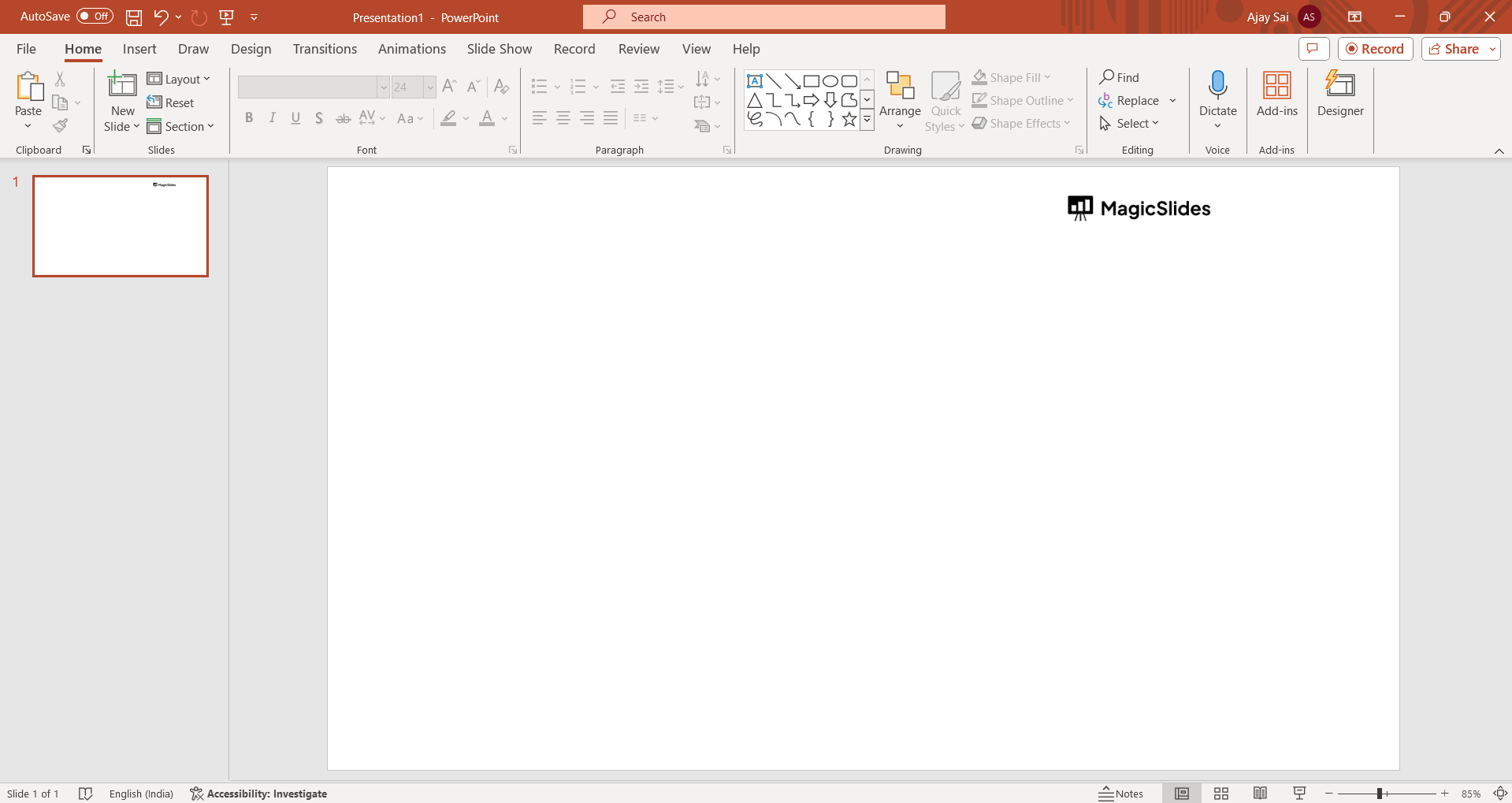The height and width of the screenshot is (803, 1512).
Task: Toggle AutoSave switch on
Action: point(95,17)
